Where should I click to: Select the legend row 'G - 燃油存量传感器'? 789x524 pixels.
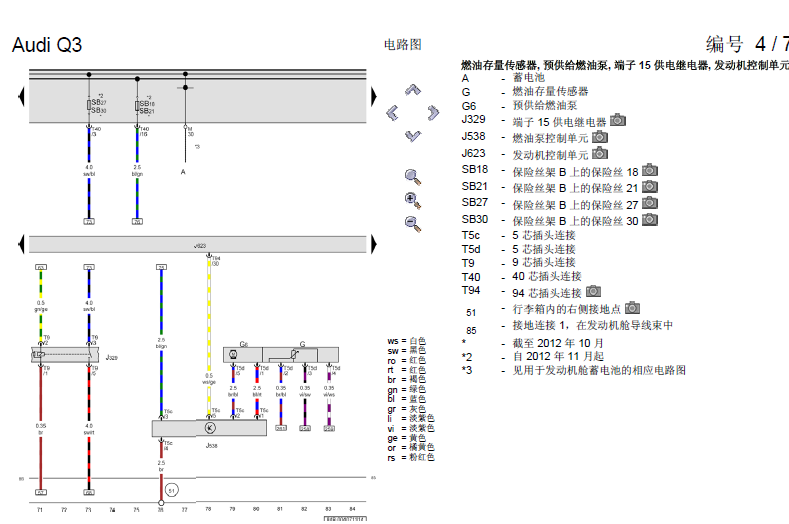525,92
